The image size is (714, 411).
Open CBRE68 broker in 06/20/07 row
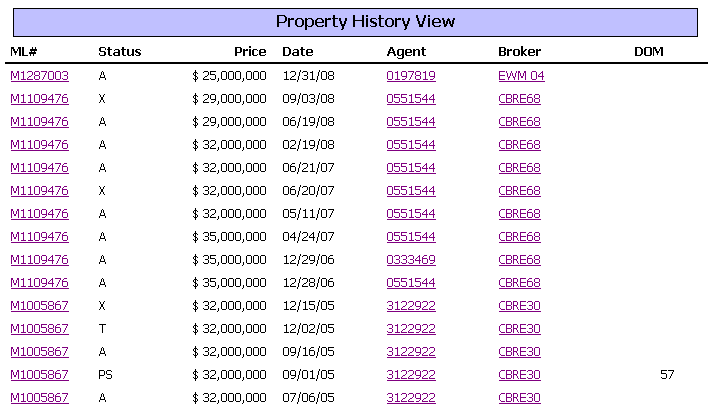520,191
